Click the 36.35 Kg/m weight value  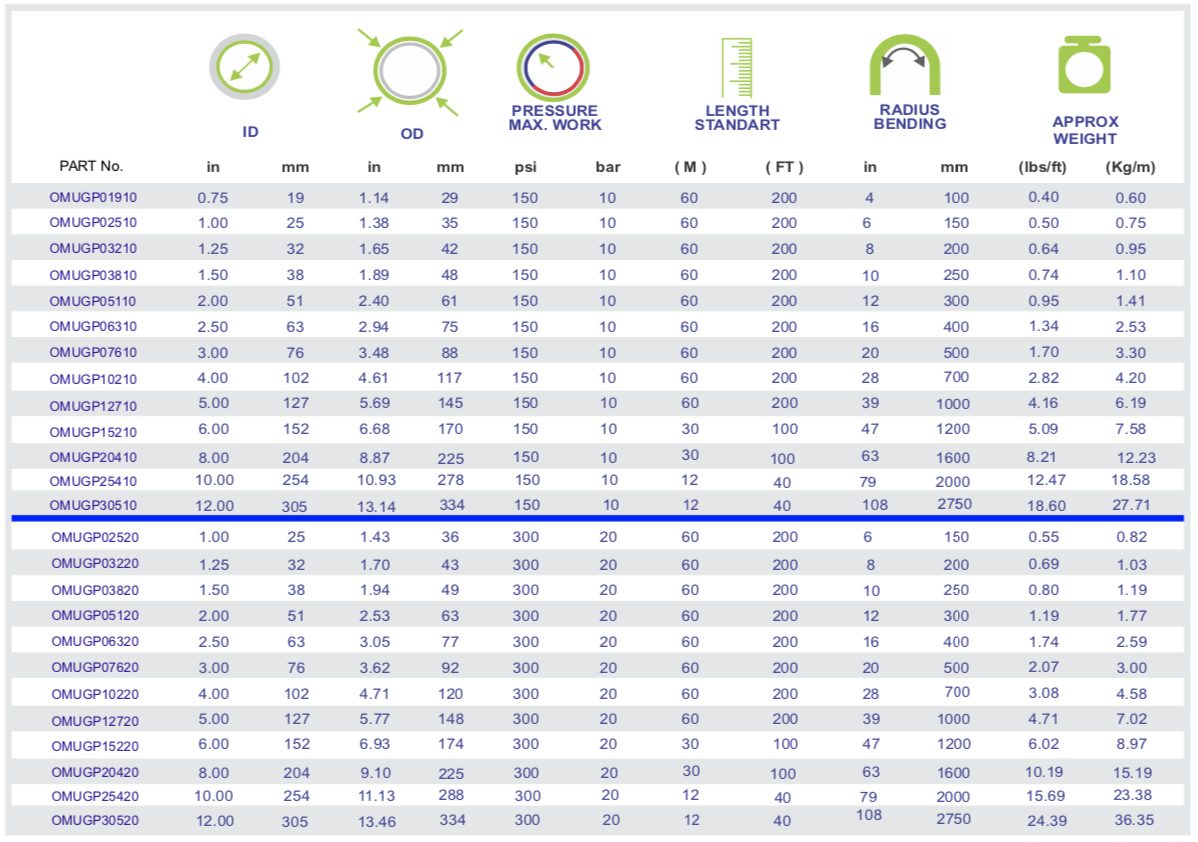[1134, 820]
